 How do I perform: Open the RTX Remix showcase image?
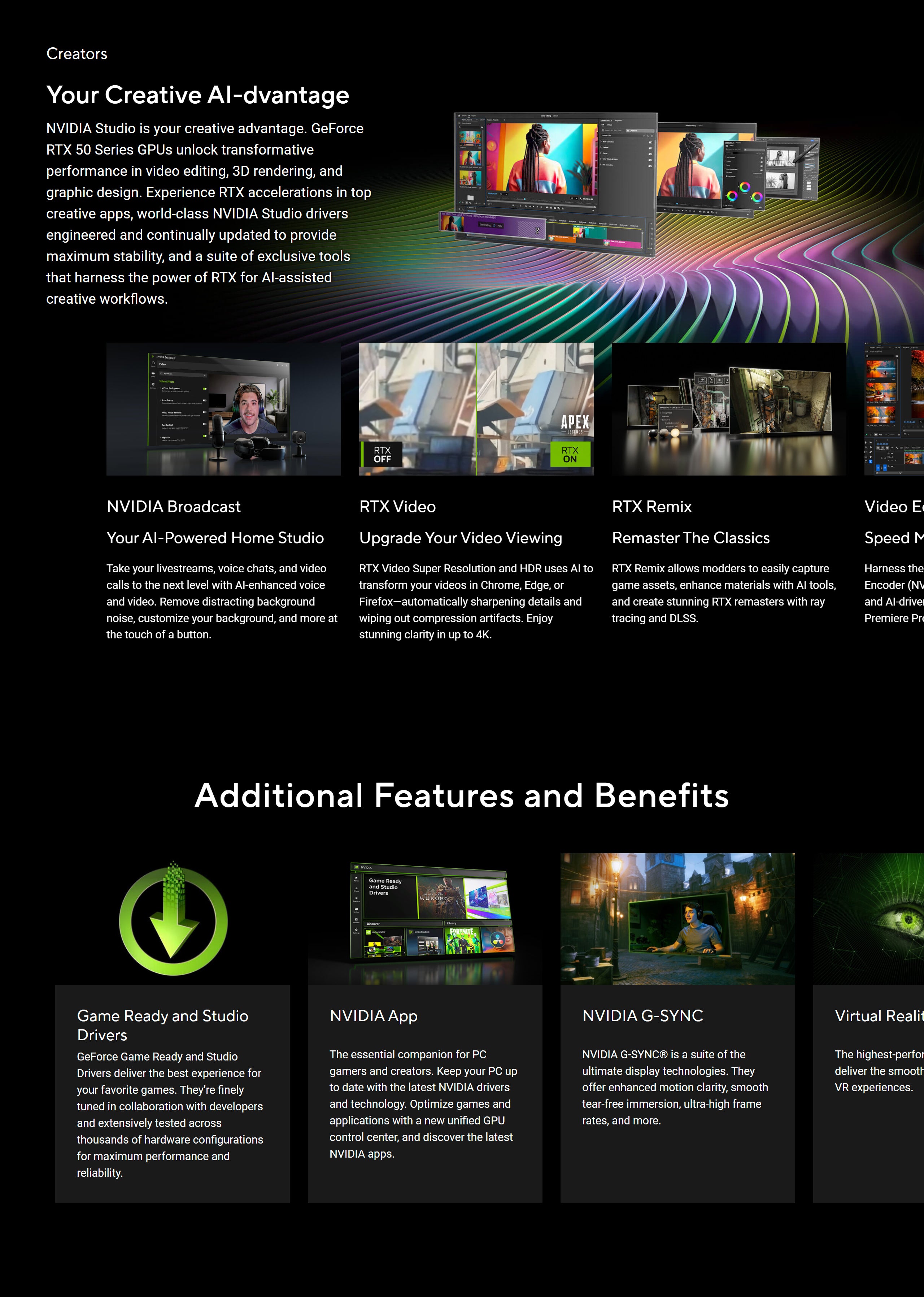[728, 409]
